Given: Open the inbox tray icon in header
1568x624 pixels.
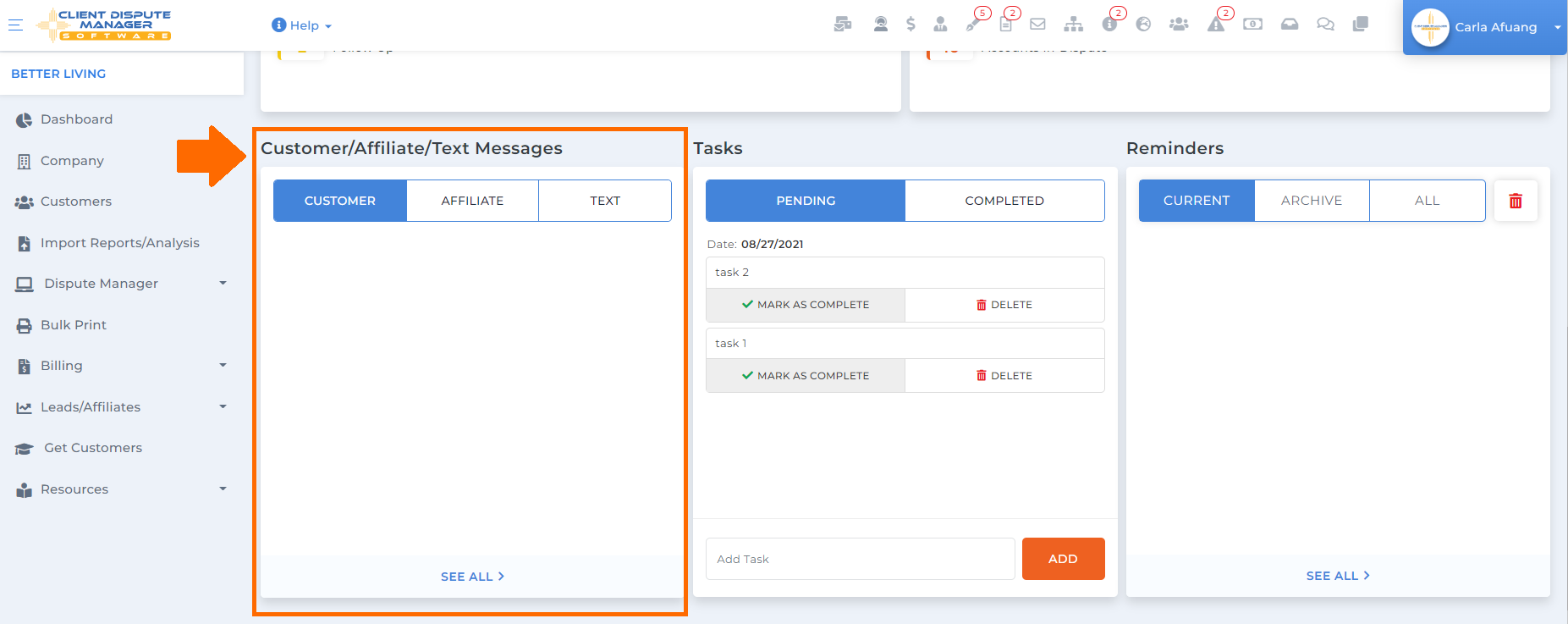Looking at the screenshot, I should click(x=1290, y=25).
